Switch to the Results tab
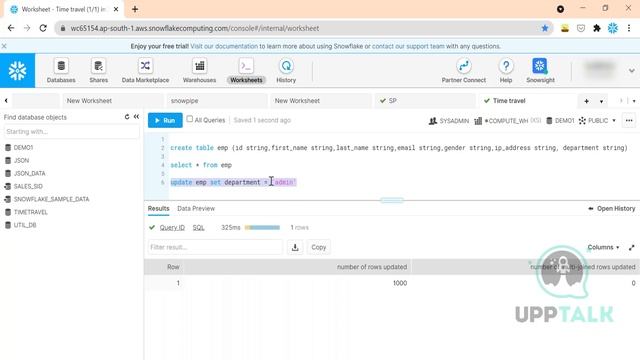This screenshot has width=640, height=360. click(158, 209)
